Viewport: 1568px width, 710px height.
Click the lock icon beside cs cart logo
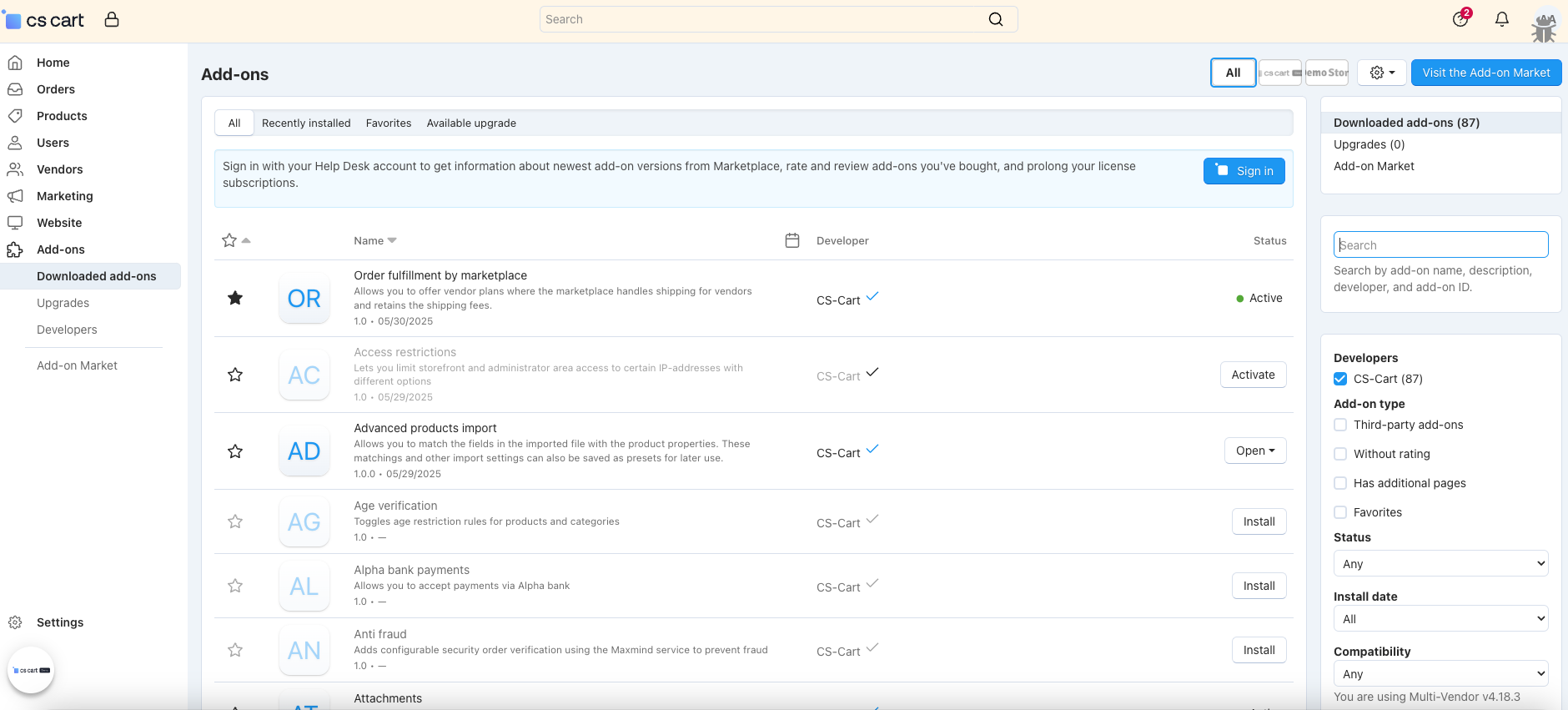[112, 19]
